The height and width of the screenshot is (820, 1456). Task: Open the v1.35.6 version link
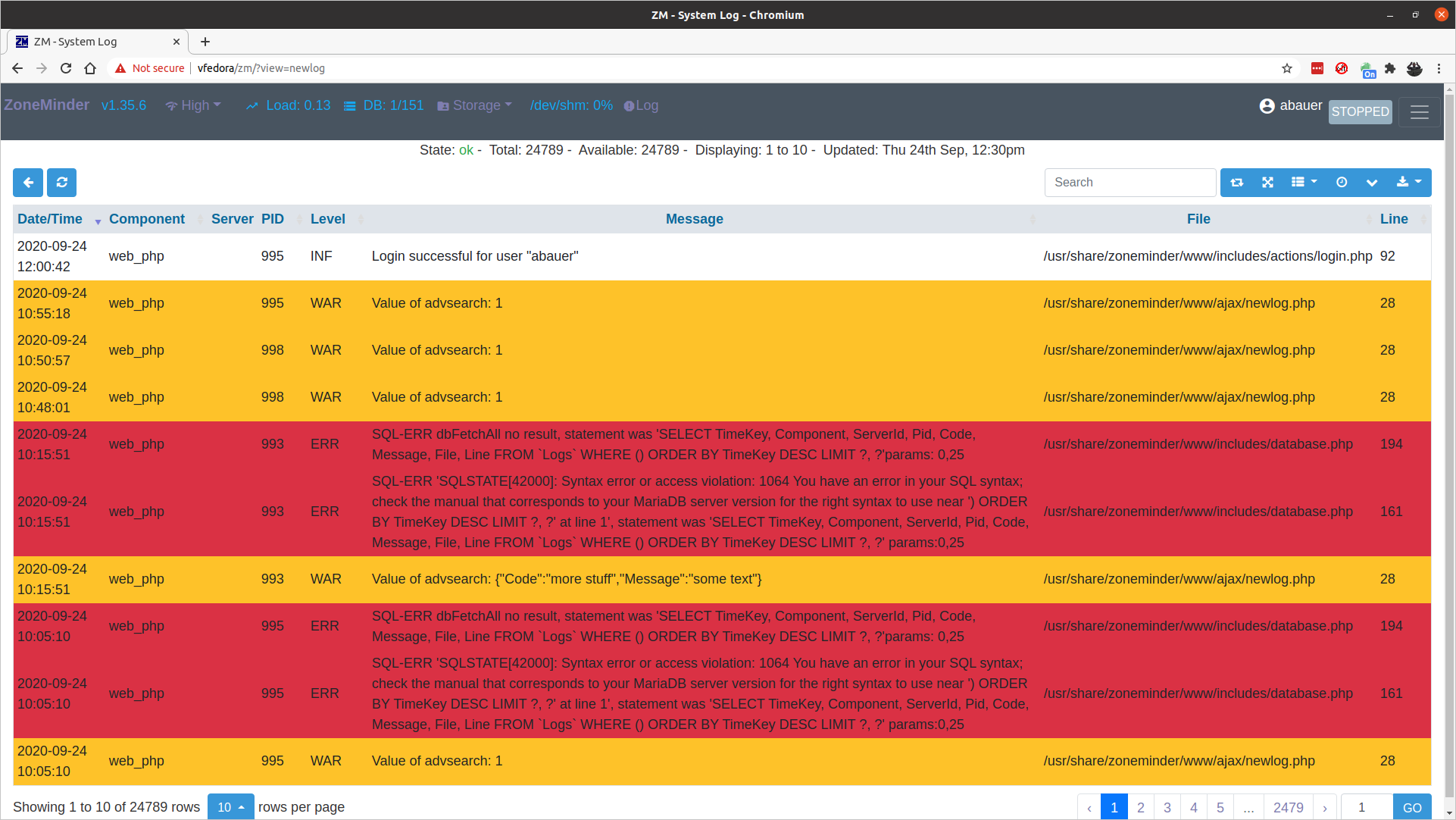[124, 106]
